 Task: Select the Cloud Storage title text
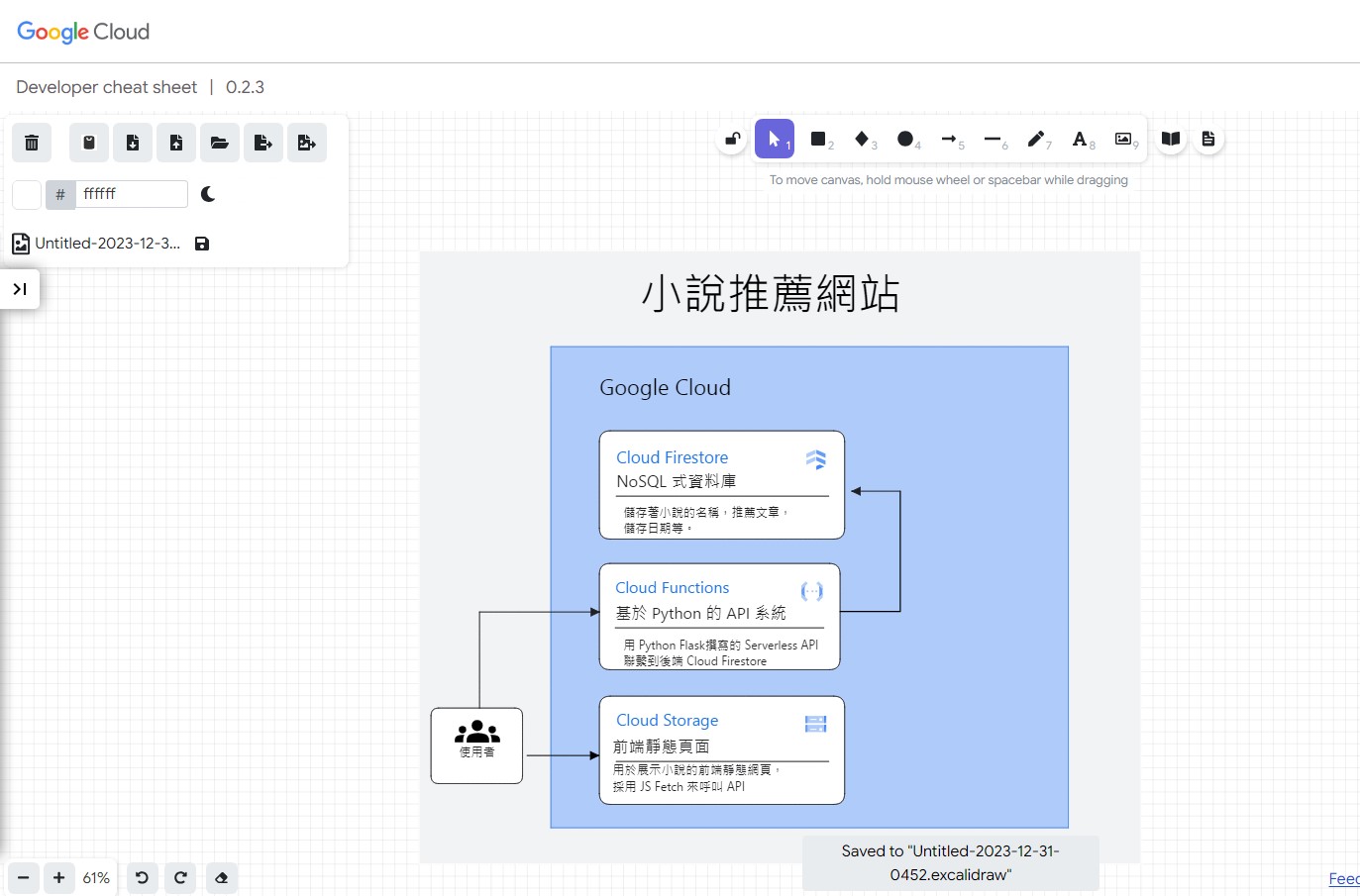[x=667, y=721]
